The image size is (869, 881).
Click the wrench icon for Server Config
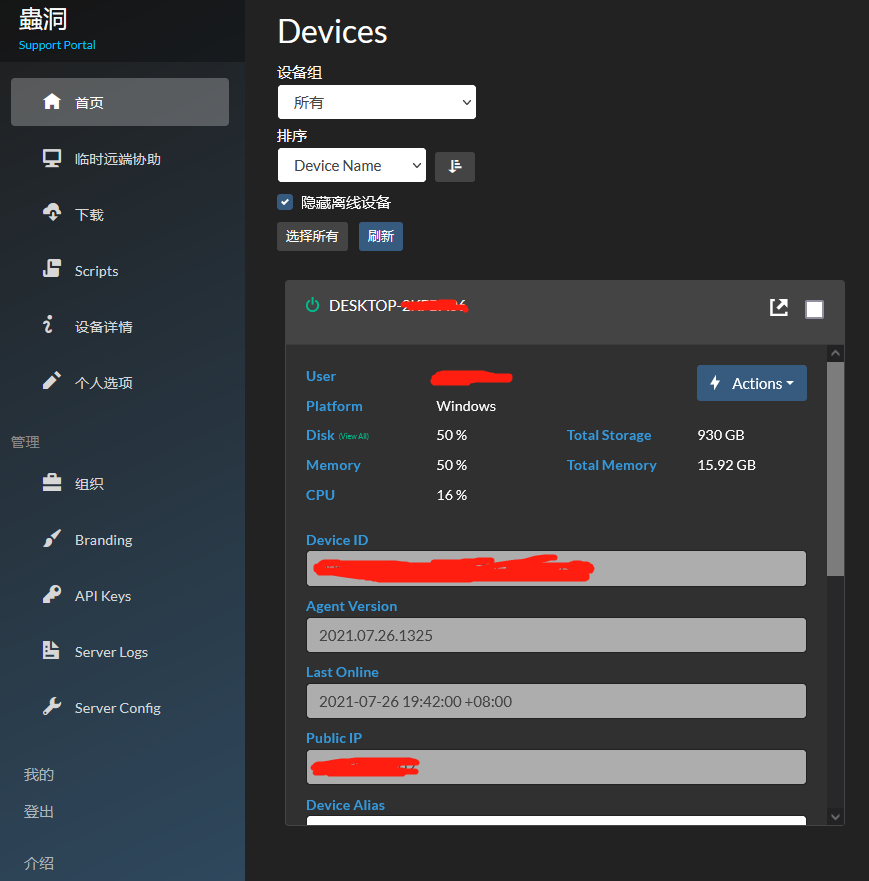[52, 707]
